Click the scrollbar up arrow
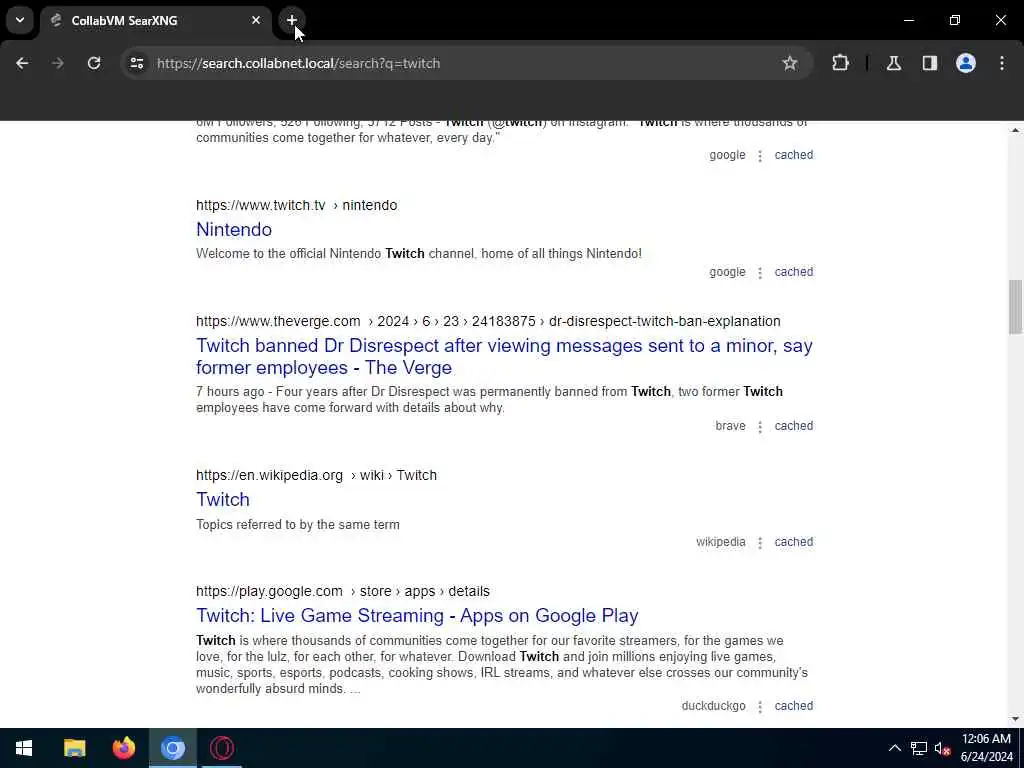 coord(1015,130)
